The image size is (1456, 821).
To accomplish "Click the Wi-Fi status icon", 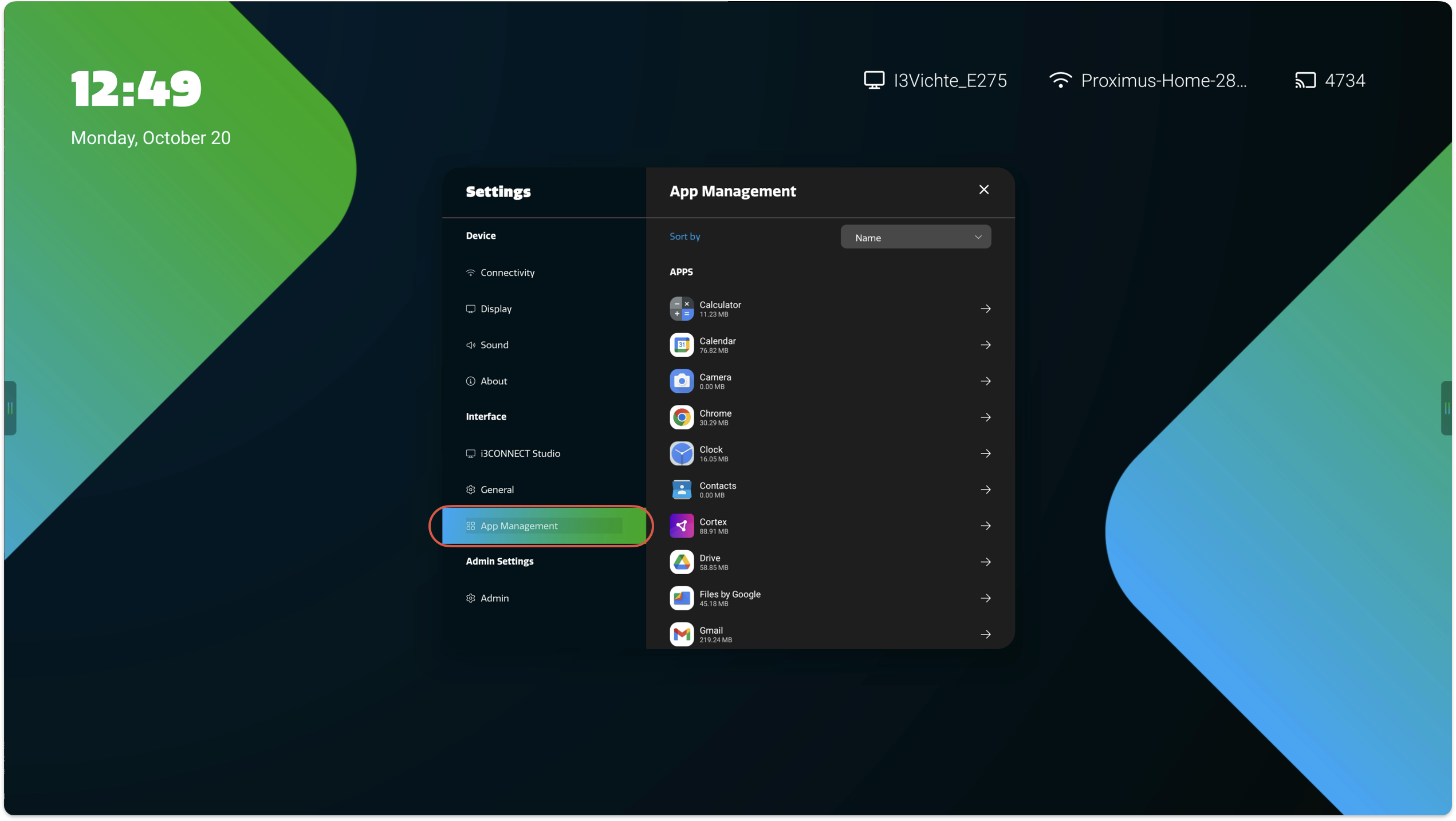I will point(1060,80).
